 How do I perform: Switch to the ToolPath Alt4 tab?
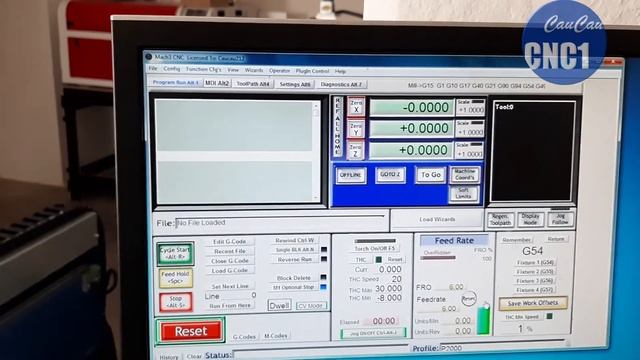(253, 84)
